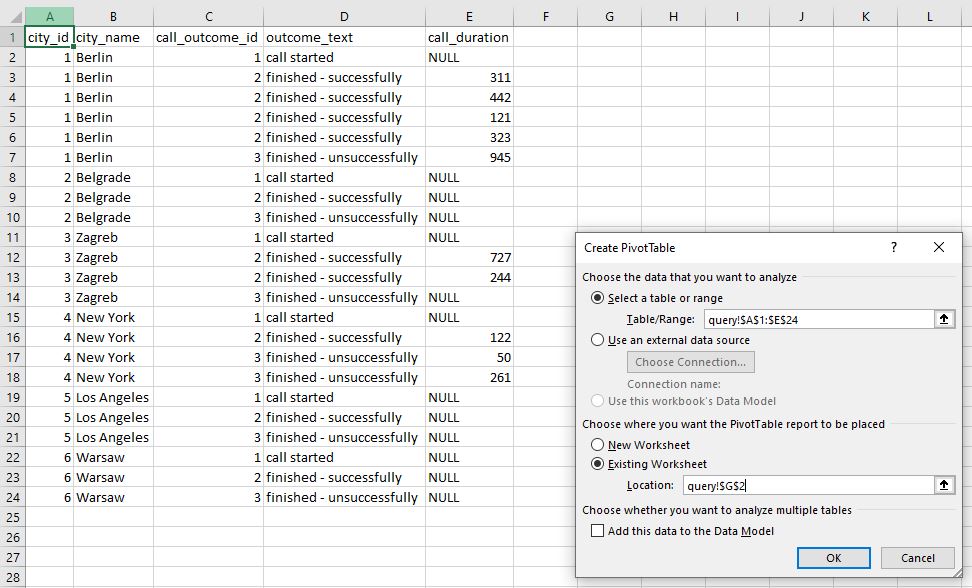Select the New Worksheet radio button
Screen dimensions: 972x588
[x=598, y=445]
